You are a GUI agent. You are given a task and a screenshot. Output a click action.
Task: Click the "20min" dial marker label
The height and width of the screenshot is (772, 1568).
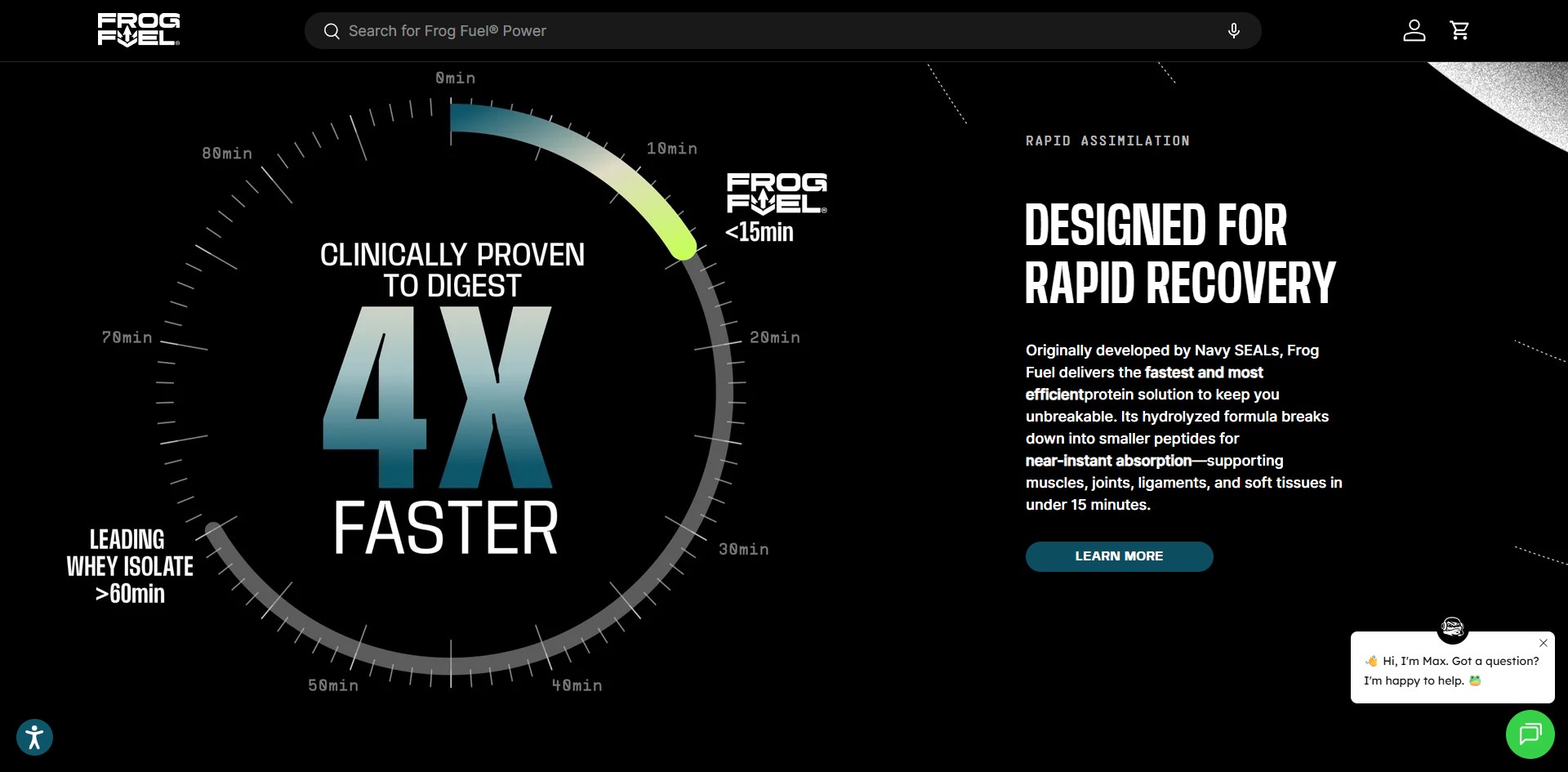click(775, 337)
